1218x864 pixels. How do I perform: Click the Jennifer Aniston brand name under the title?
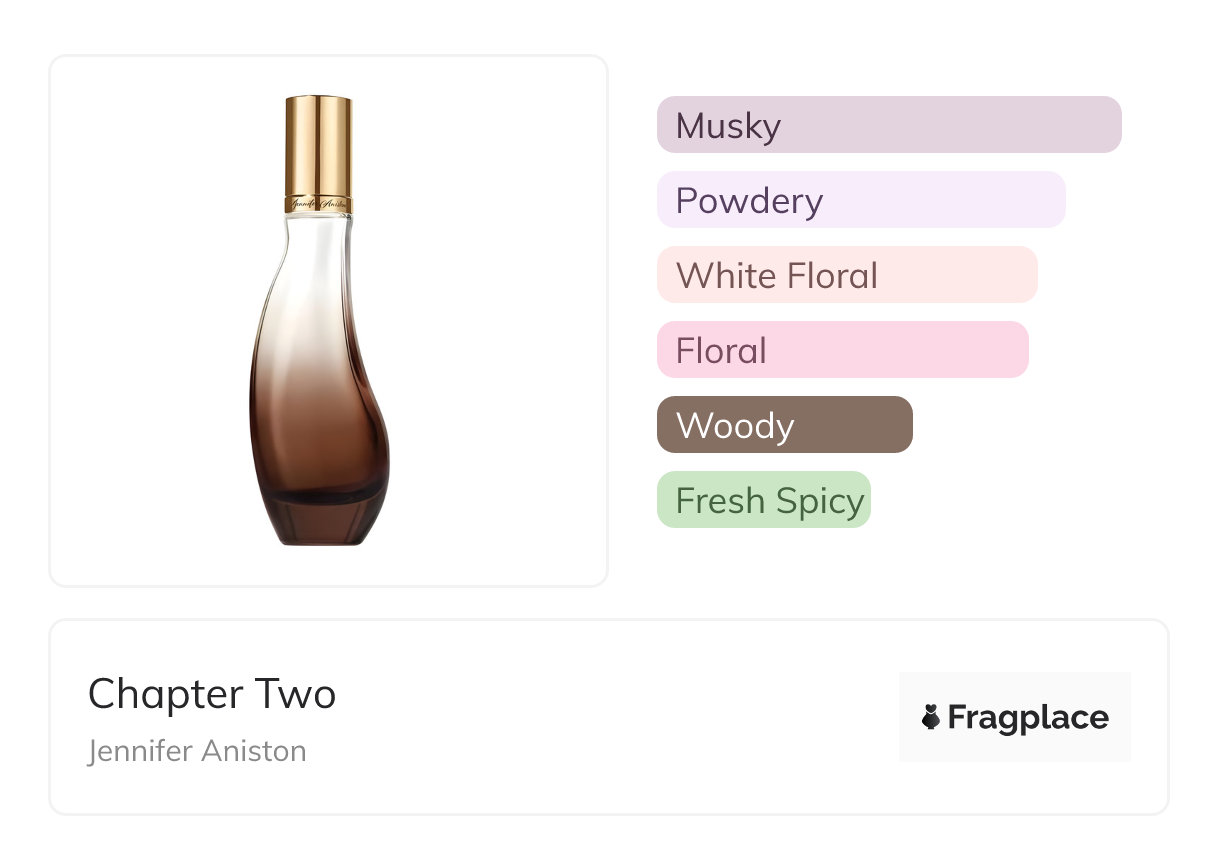[x=197, y=751]
